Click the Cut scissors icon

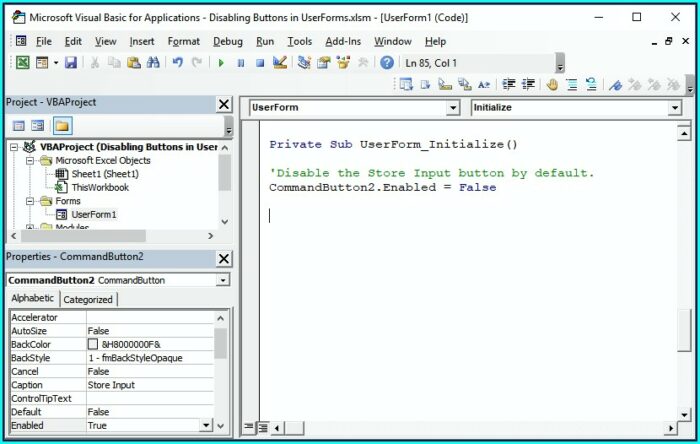pyautogui.click(x=95, y=62)
